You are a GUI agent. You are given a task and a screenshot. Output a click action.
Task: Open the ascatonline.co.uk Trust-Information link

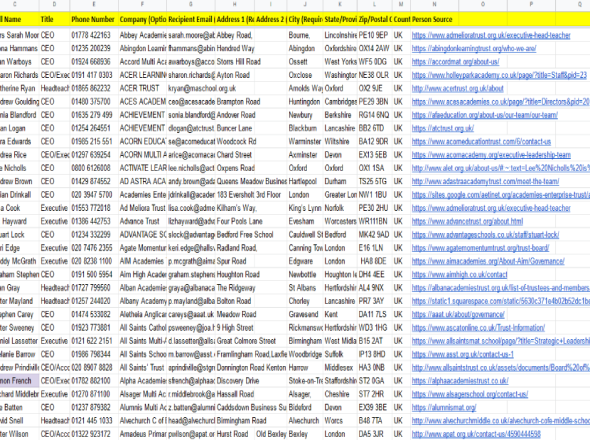point(478,328)
